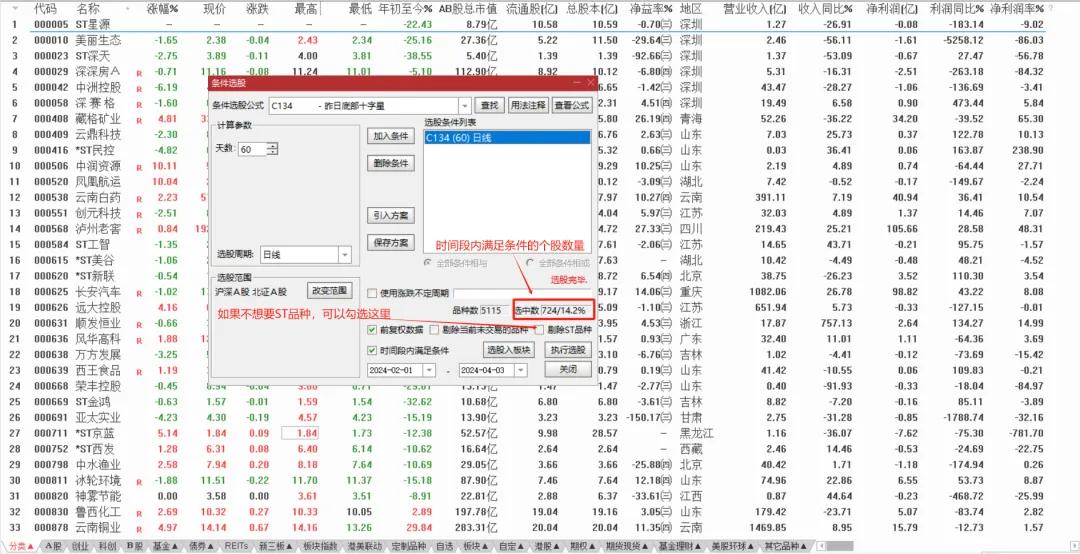
Task: Click stock code 000878
Action: [52, 528]
